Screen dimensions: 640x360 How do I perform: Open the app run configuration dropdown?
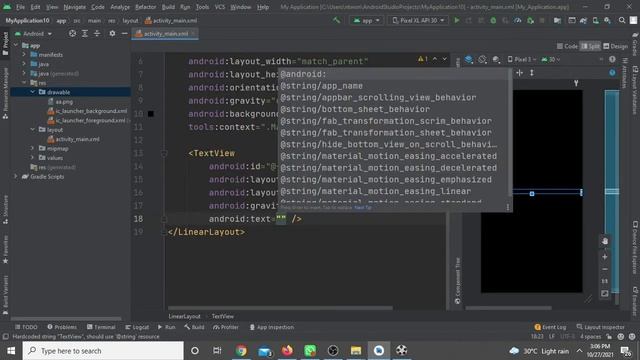[x=367, y=20]
